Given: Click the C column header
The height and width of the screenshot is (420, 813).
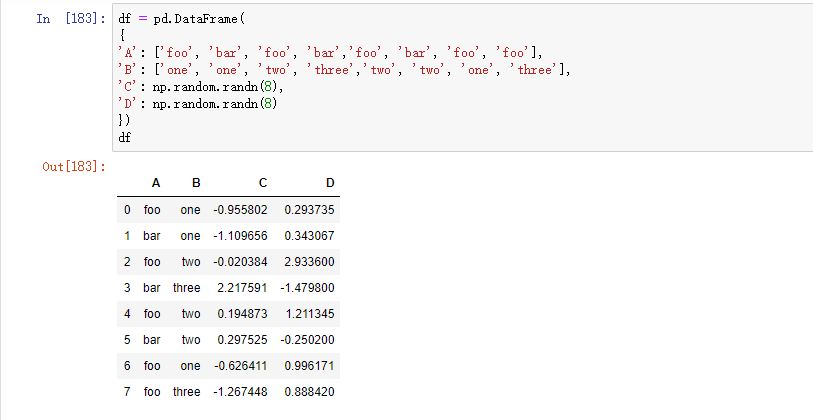Looking at the screenshot, I should pyautogui.click(x=262, y=183).
